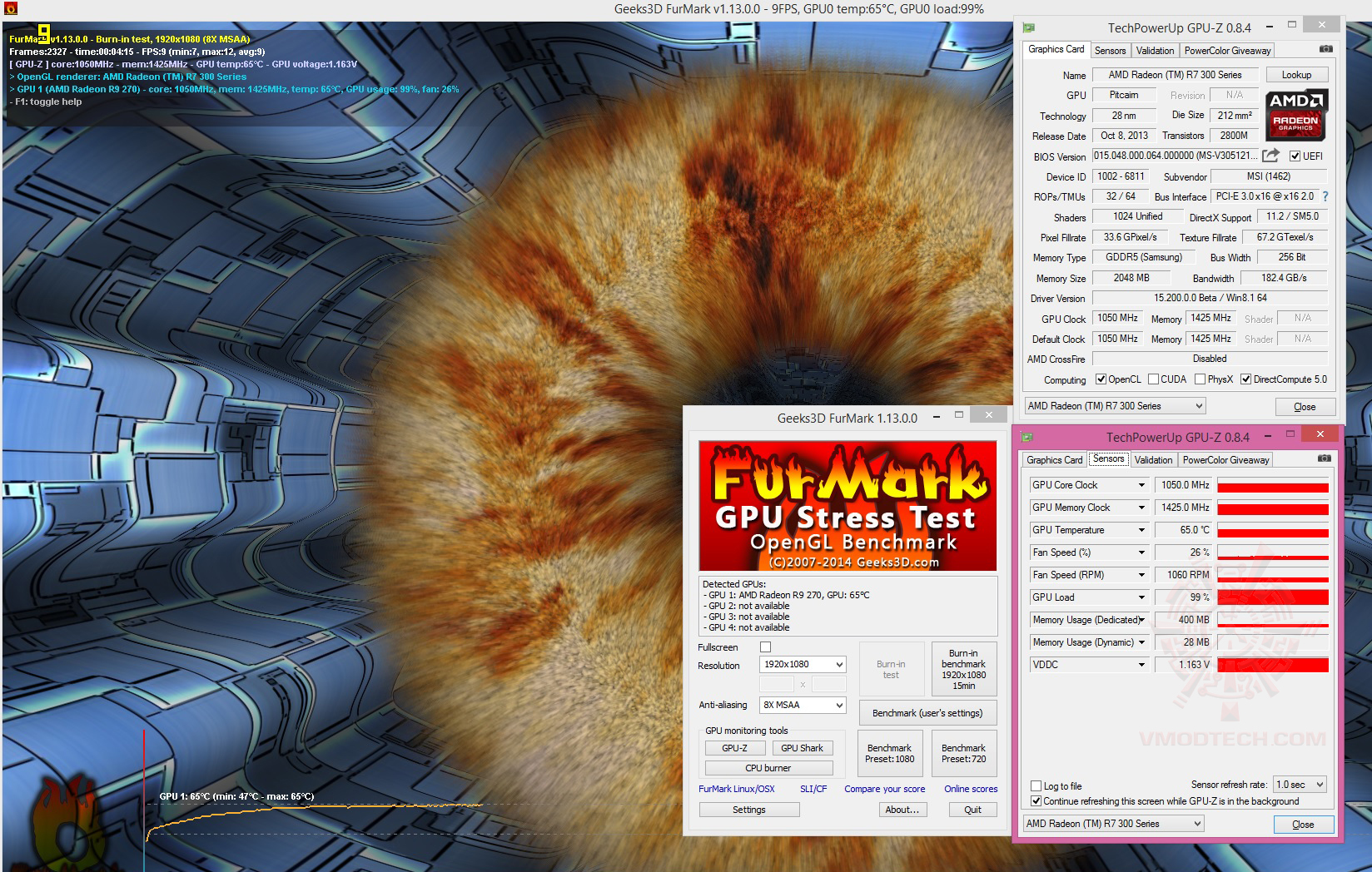Open Validation tab in the lower GPU-Z window
Viewport: 1372px width, 872px height.
tap(1153, 460)
